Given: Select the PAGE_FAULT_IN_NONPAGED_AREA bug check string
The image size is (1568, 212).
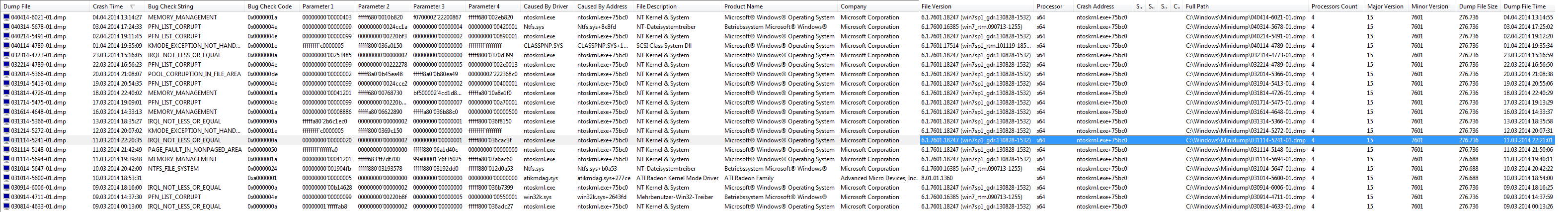Looking at the screenshot, I should pos(194,150).
